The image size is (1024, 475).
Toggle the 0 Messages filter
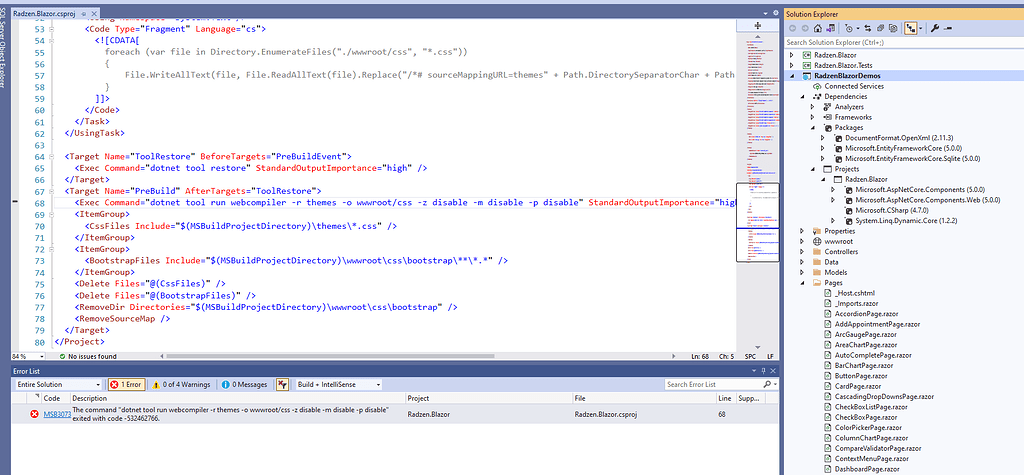pyautogui.click(x=244, y=385)
